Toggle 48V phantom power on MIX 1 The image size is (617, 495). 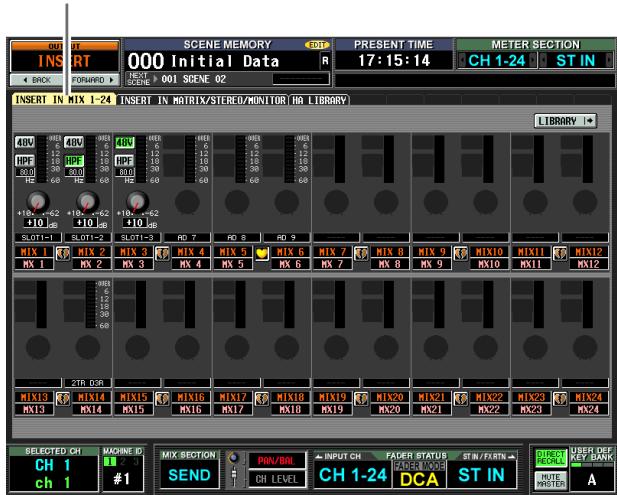25,142
